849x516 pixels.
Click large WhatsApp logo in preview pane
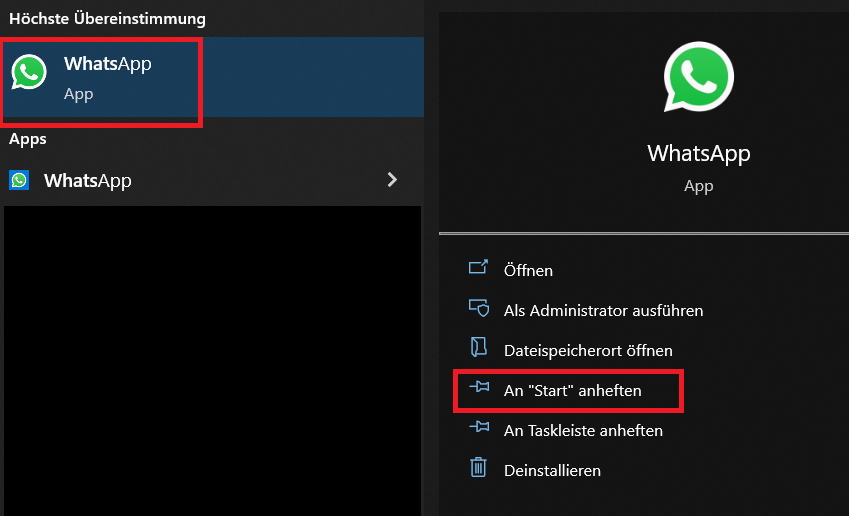(698, 76)
